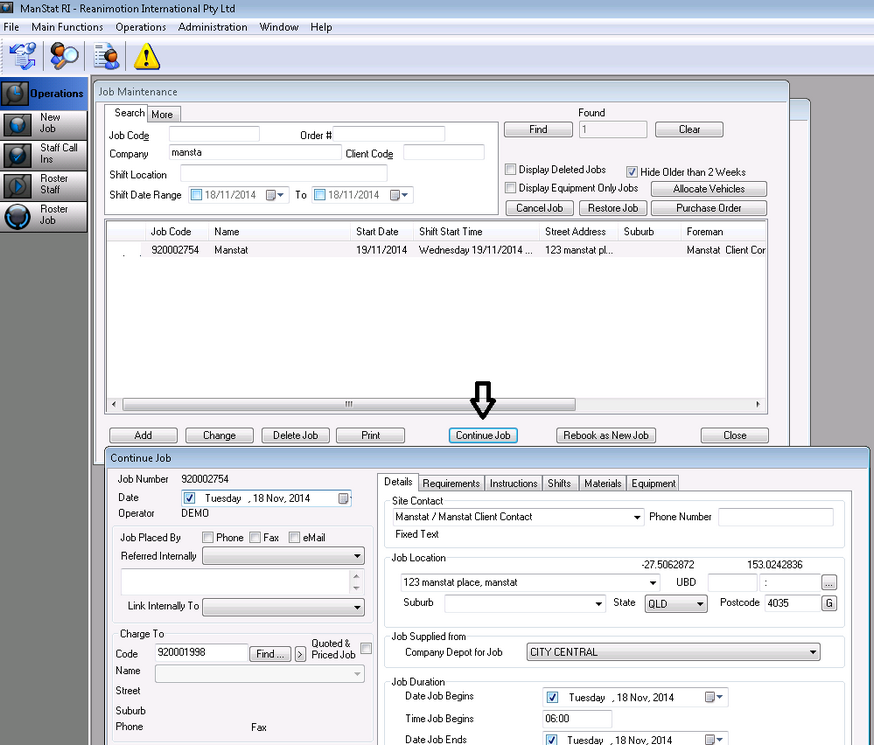Enable the Display Deleted Jobs checkbox
The height and width of the screenshot is (745, 874).
click(511, 170)
